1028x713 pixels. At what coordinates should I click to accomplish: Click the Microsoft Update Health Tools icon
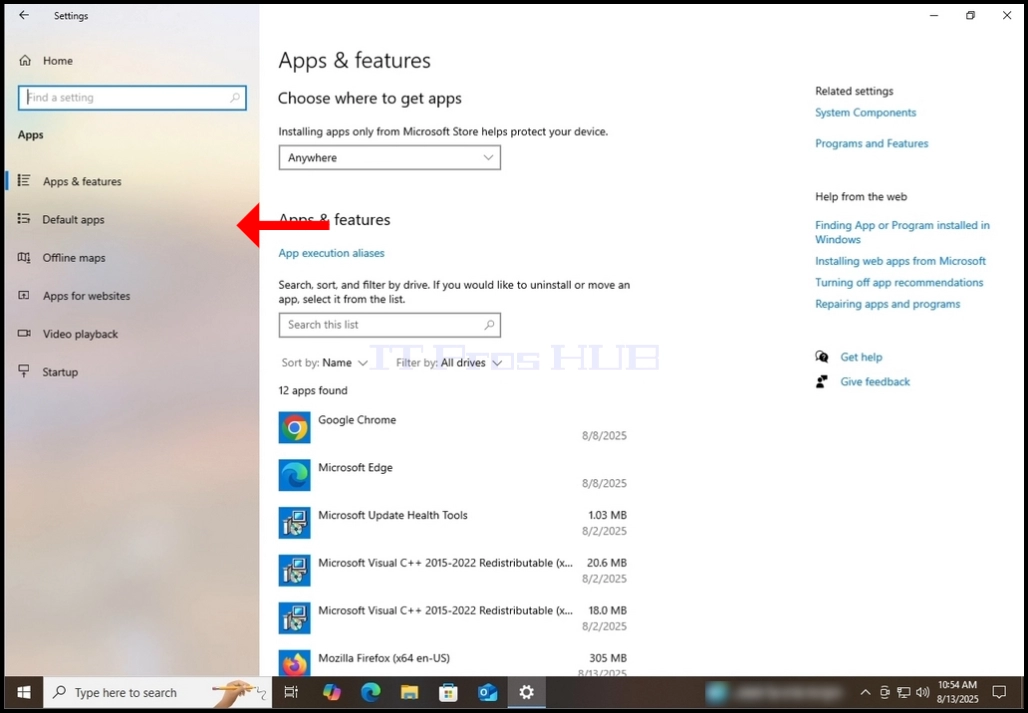[x=294, y=523]
